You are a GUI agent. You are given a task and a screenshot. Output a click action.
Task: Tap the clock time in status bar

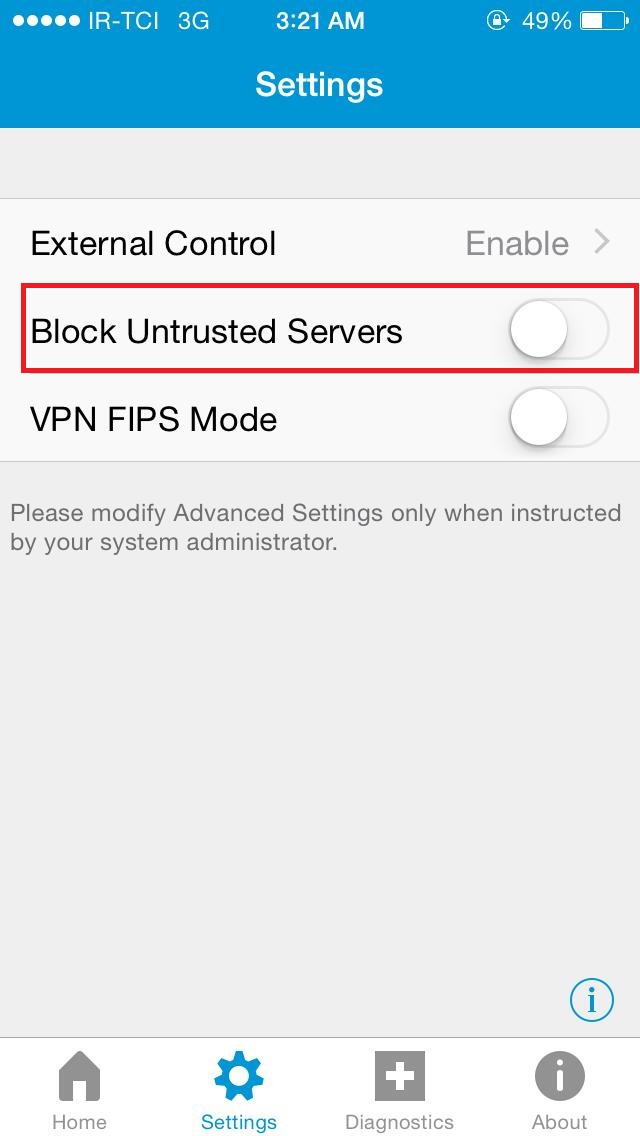[318, 21]
